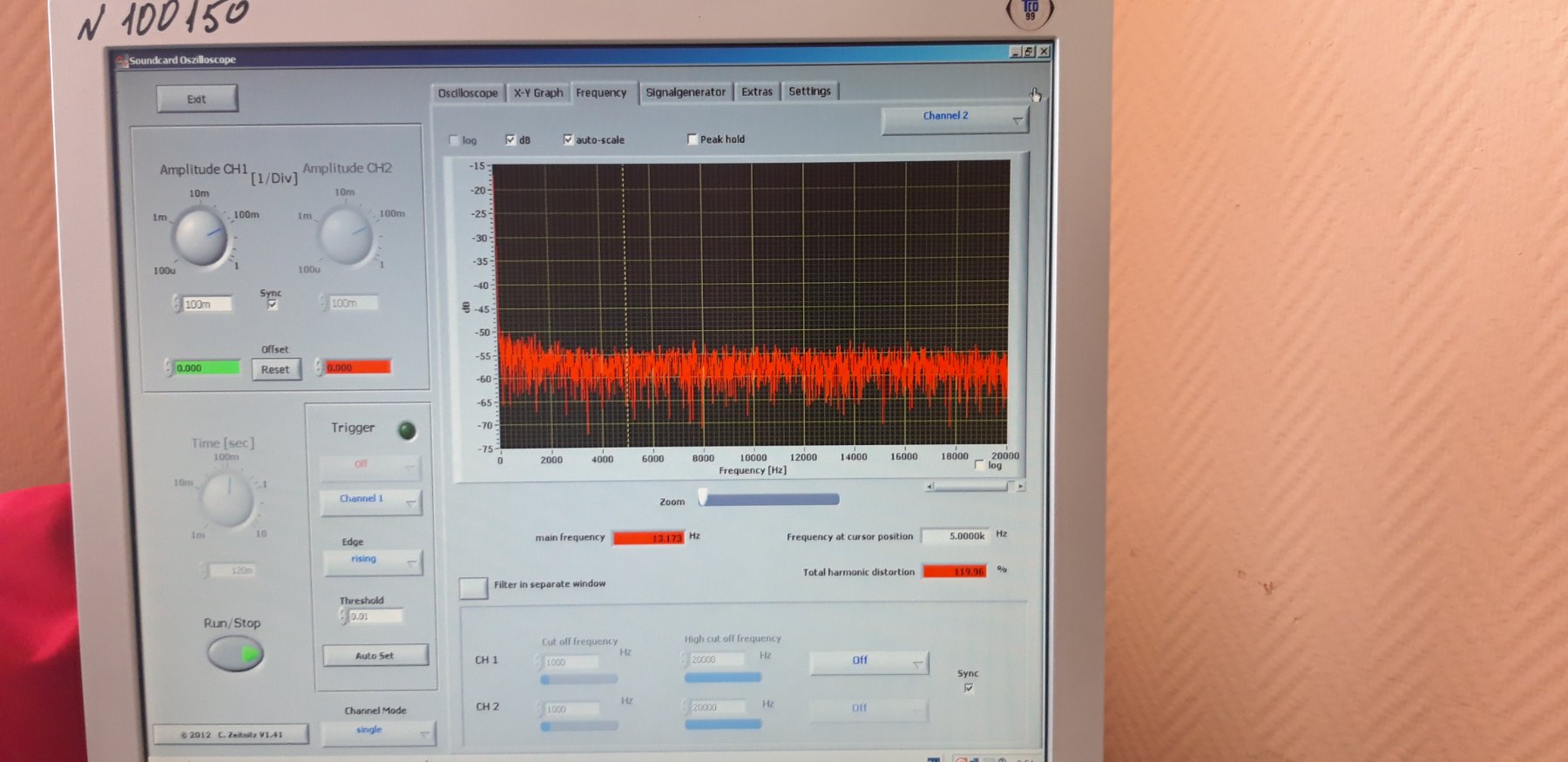1568x762 pixels.
Task: Click the red CH2 offset field
Action: pos(357,368)
